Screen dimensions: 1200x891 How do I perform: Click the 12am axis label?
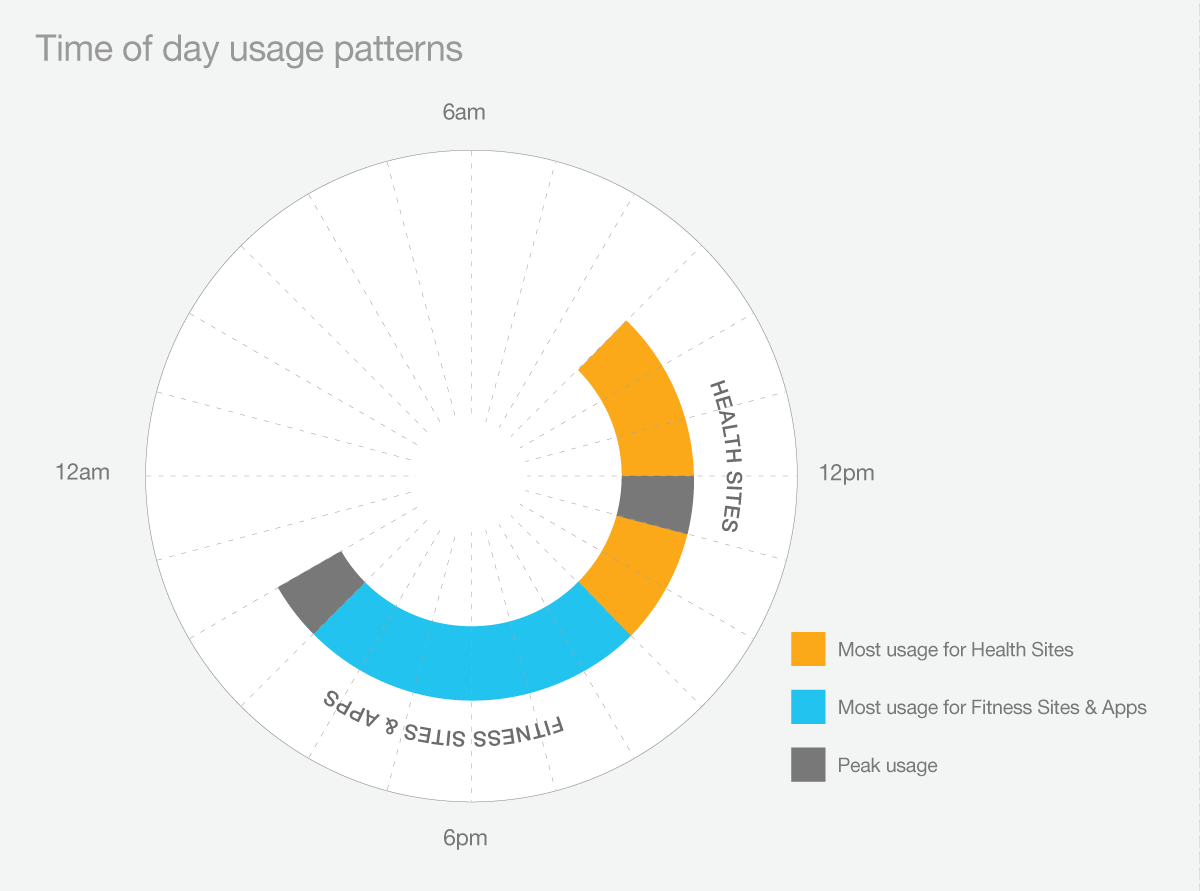pos(83,473)
